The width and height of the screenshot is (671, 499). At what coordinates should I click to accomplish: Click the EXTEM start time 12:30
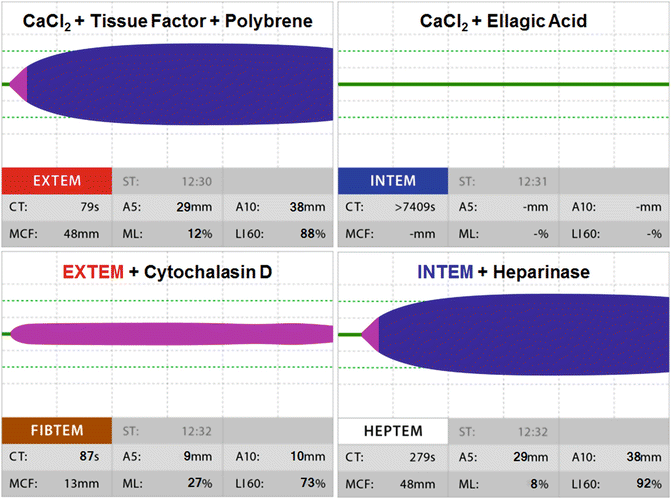[194, 181]
